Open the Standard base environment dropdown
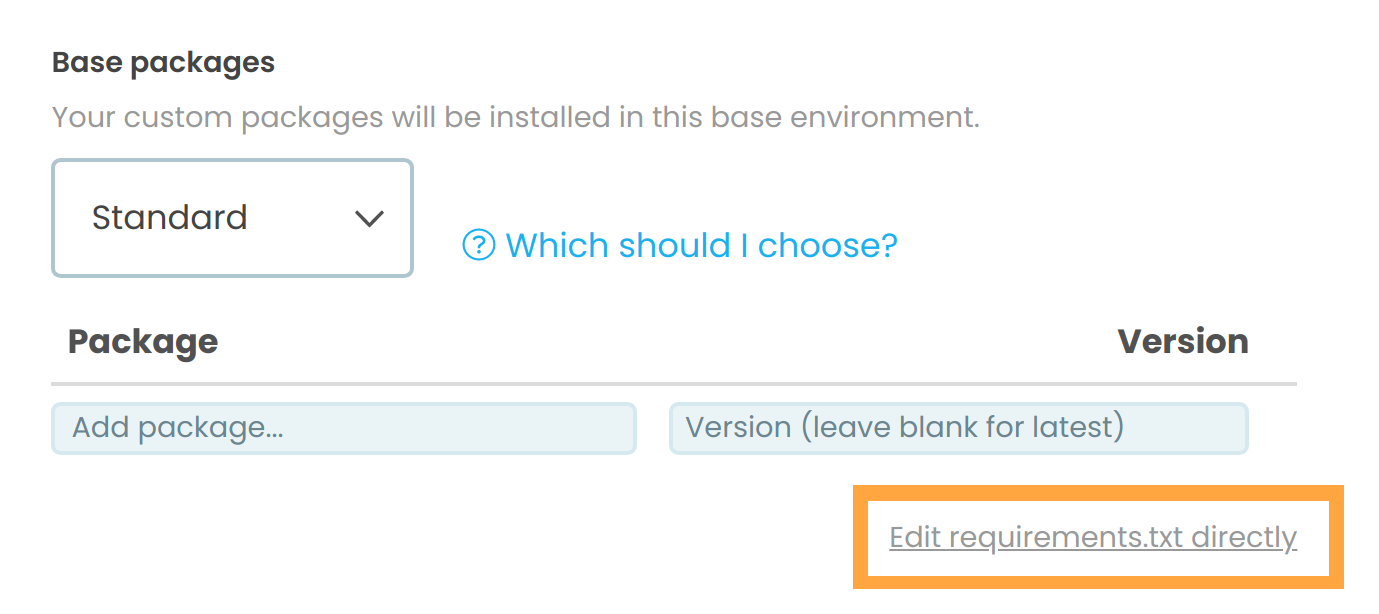The image size is (1379, 614). 232,218
